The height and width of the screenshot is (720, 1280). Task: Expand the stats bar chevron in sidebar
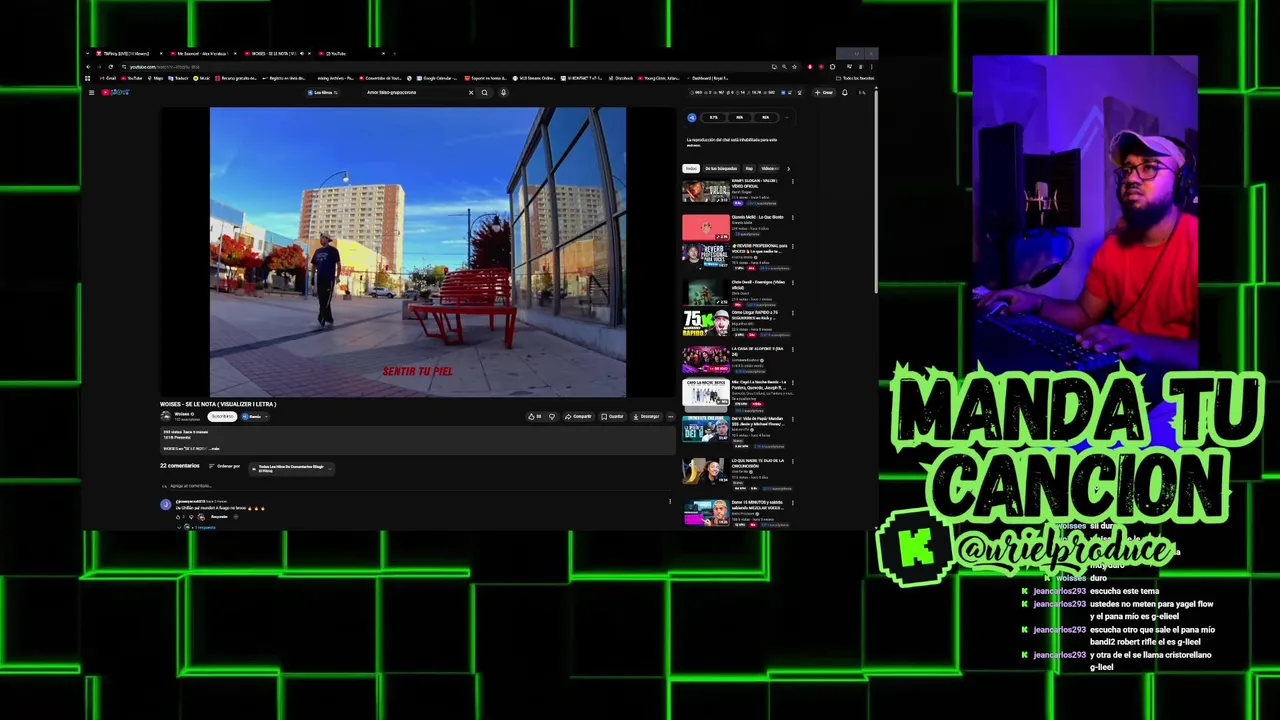tap(786, 117)
